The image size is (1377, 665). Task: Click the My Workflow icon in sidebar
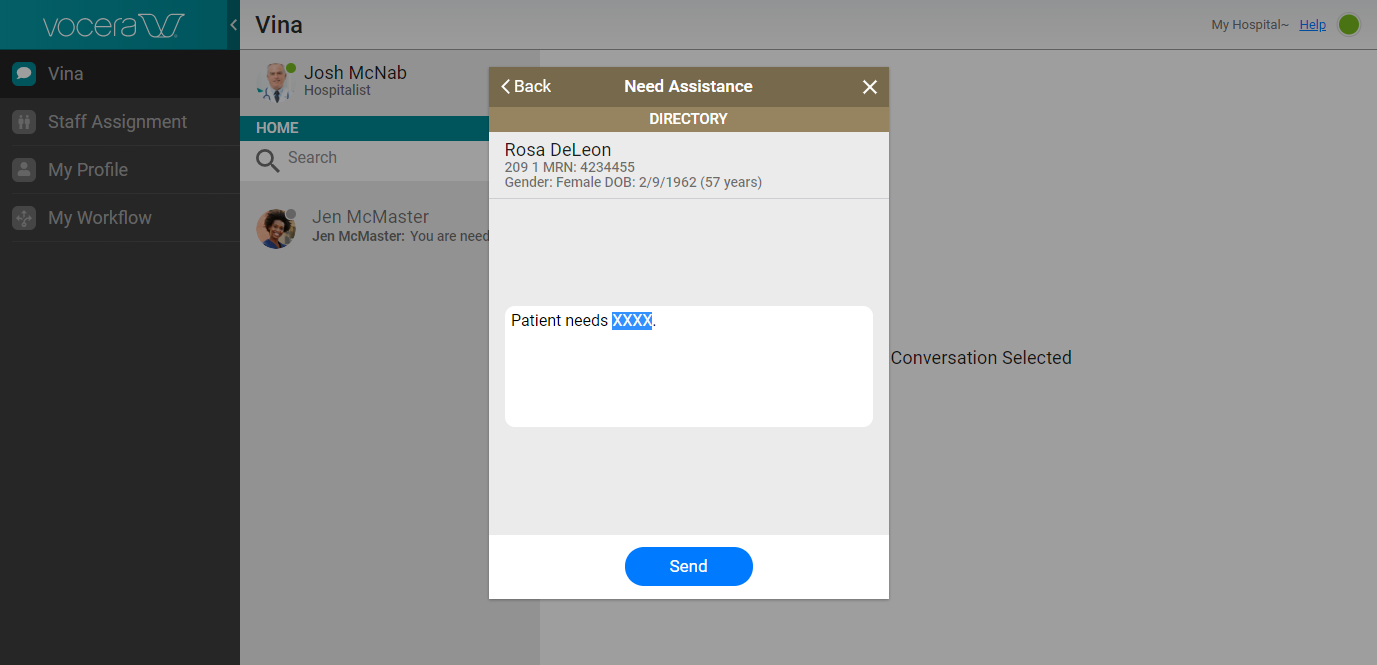(24, 218)
